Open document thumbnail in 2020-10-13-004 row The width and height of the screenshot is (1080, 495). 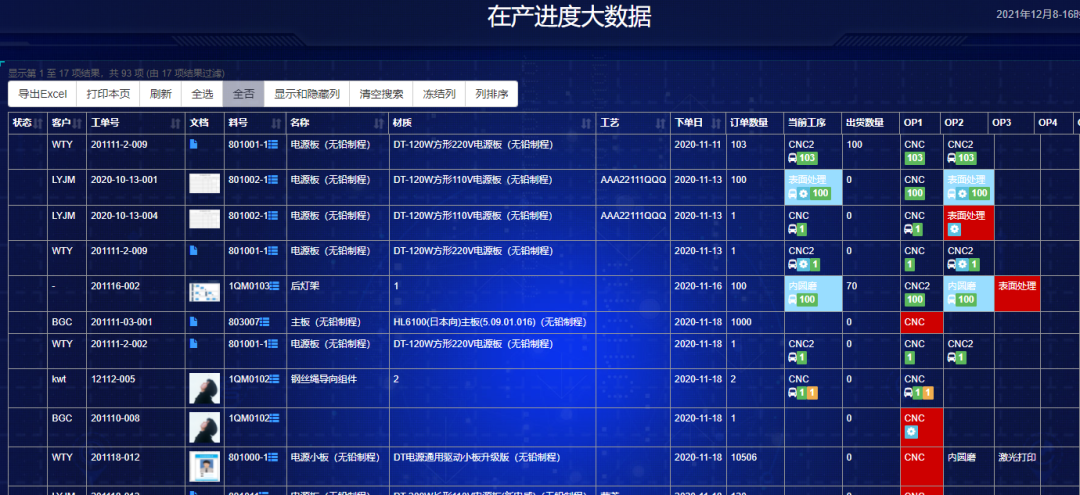pos(205,219)
